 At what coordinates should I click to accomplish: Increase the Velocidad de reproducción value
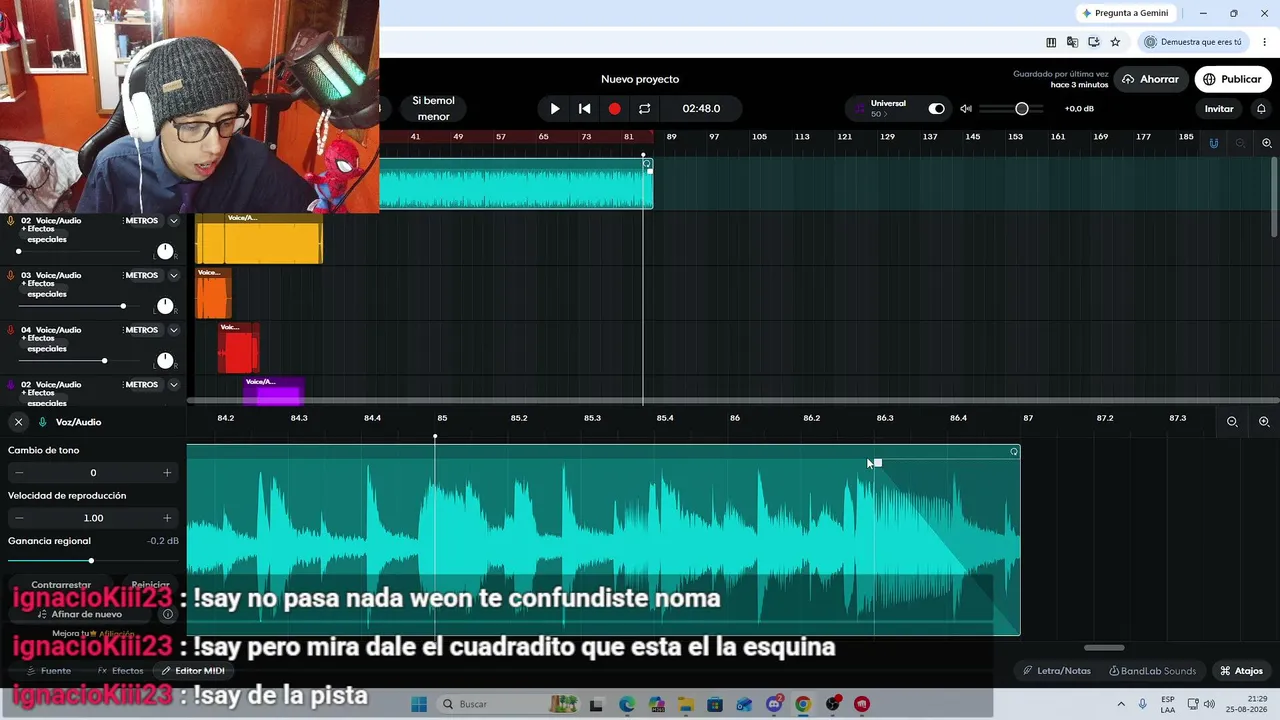click(167, 518)
